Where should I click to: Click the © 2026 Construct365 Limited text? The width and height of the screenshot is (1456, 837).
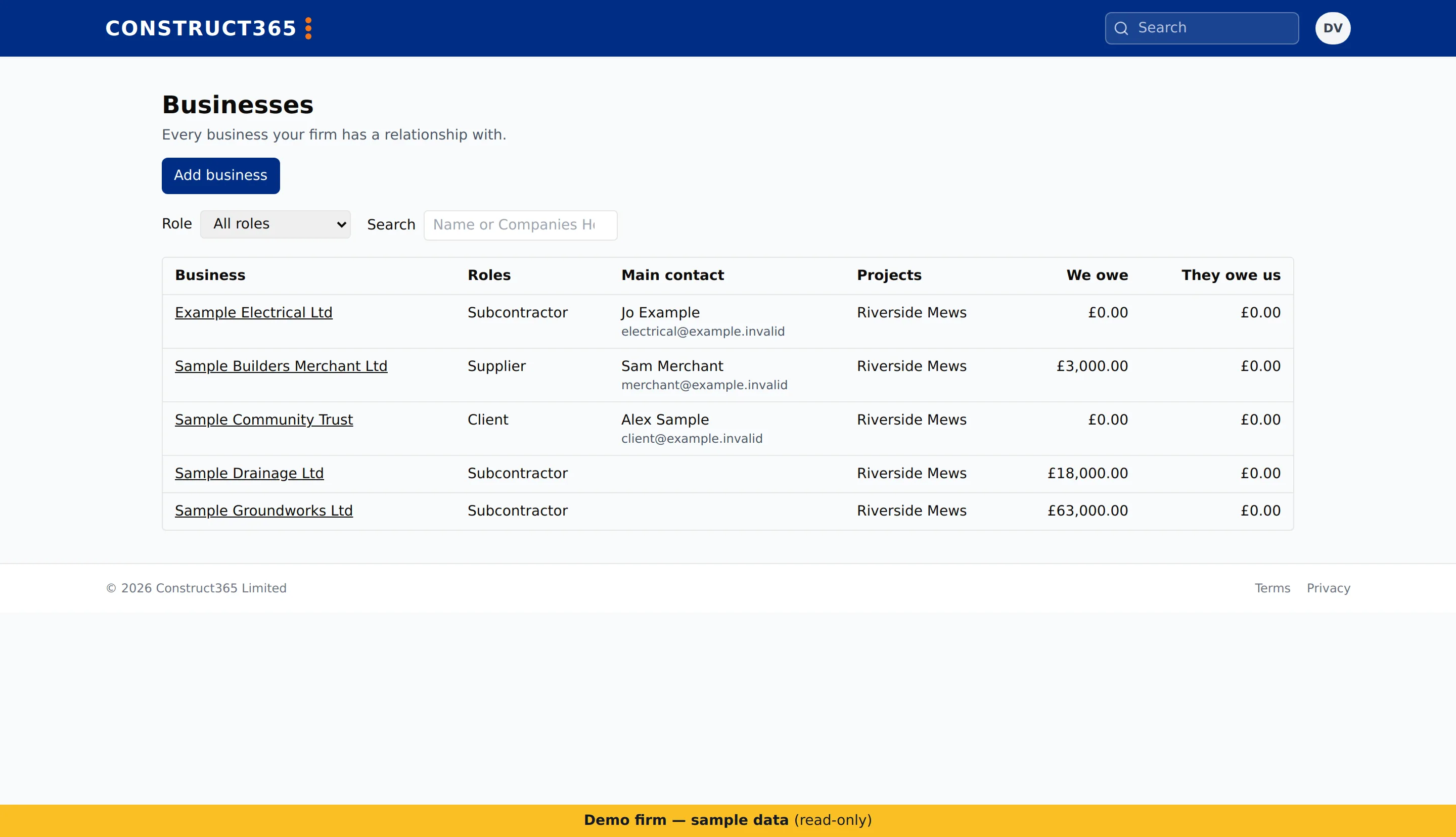click(196, 588)
